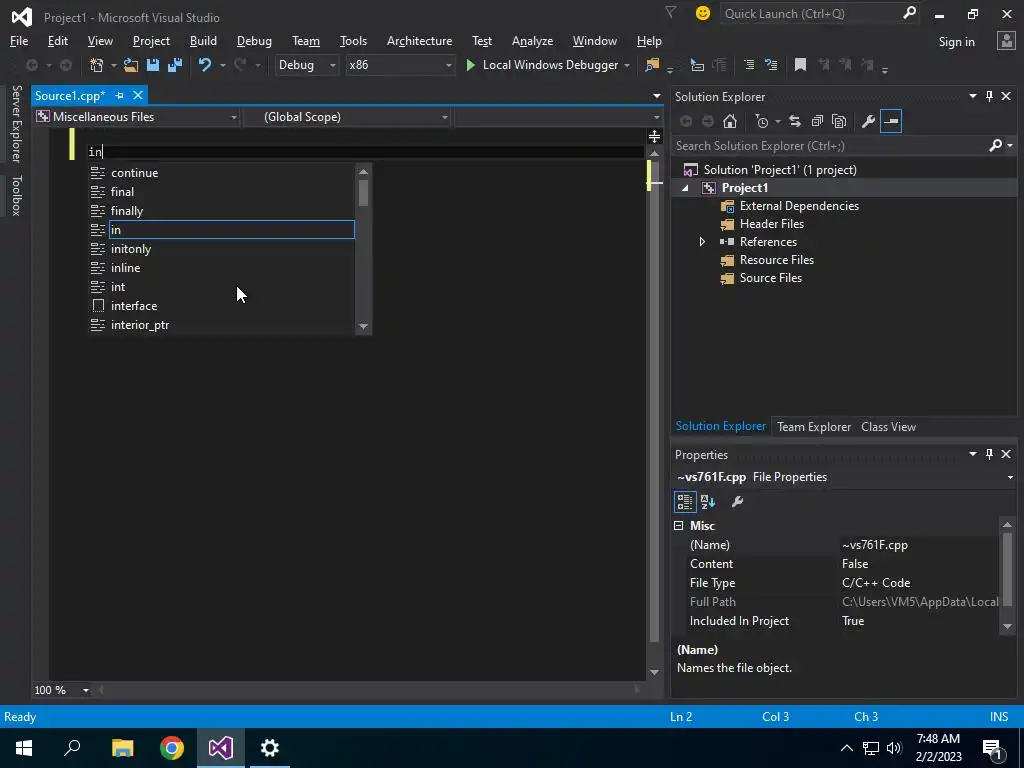Sort properties alphabetically

(708, 502)
